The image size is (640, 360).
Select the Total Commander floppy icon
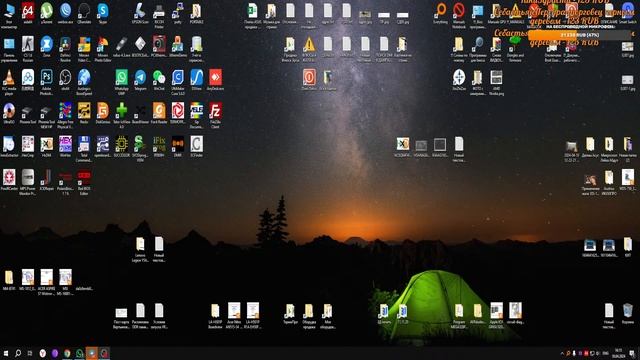(84, 144)
